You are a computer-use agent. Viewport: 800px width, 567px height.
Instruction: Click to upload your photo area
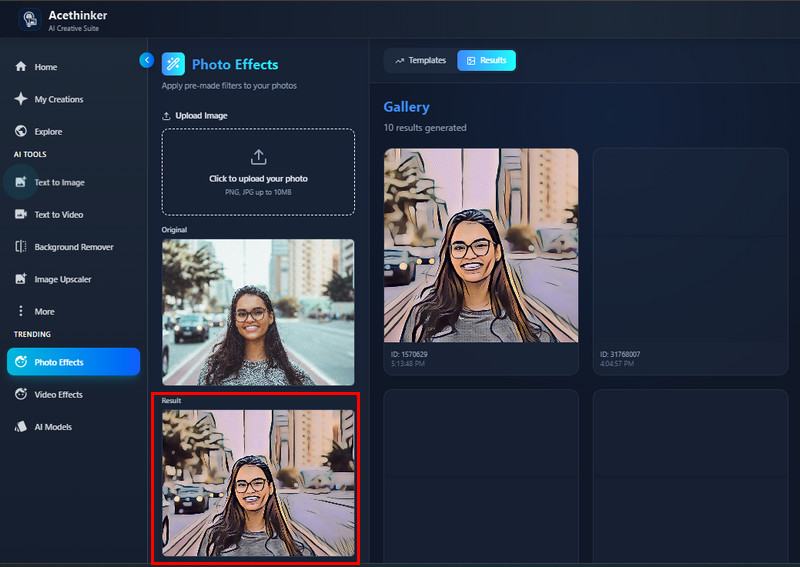(x=258, y=171)
